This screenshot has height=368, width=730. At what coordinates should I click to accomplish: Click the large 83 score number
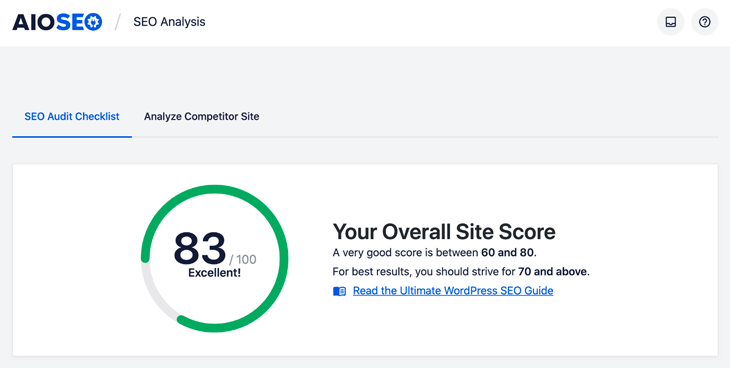[x=200, y=249]
